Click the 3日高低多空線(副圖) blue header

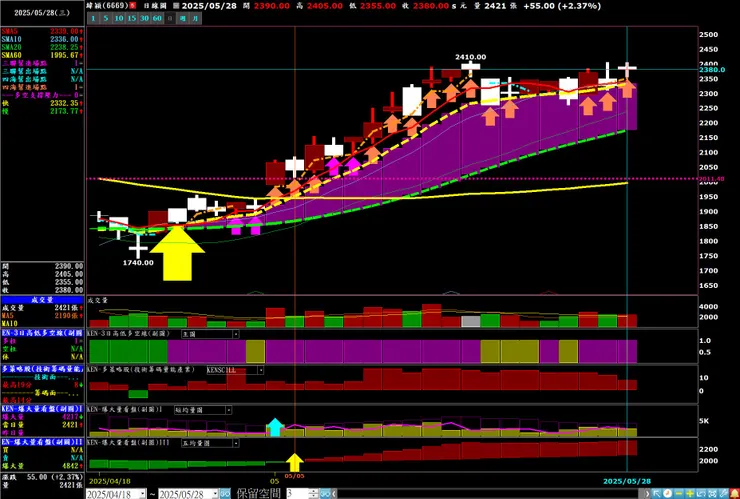[42, 333]
